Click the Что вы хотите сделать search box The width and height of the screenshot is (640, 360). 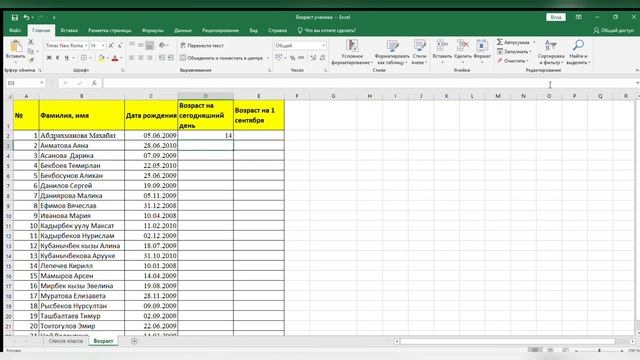tap(327, 31)
